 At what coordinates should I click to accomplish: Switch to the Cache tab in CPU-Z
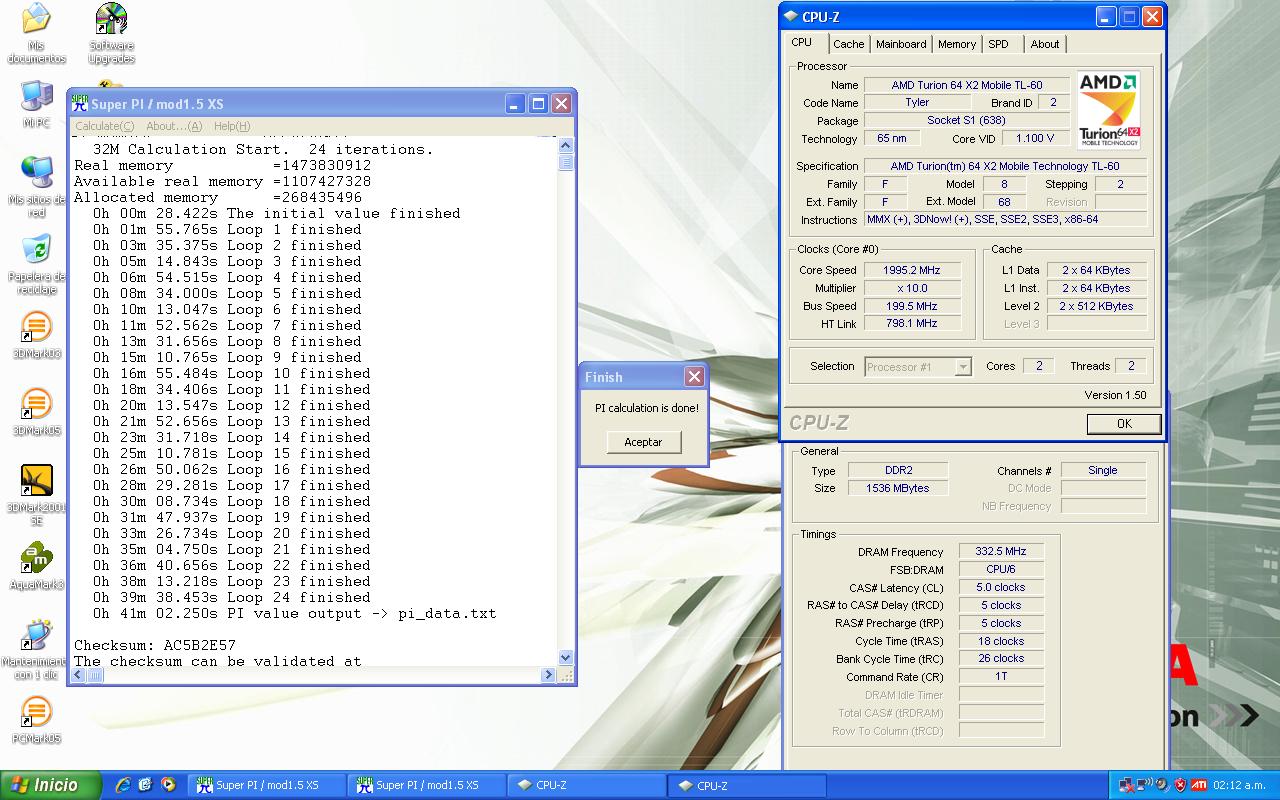pyautogui.click(x=849, y=44)
